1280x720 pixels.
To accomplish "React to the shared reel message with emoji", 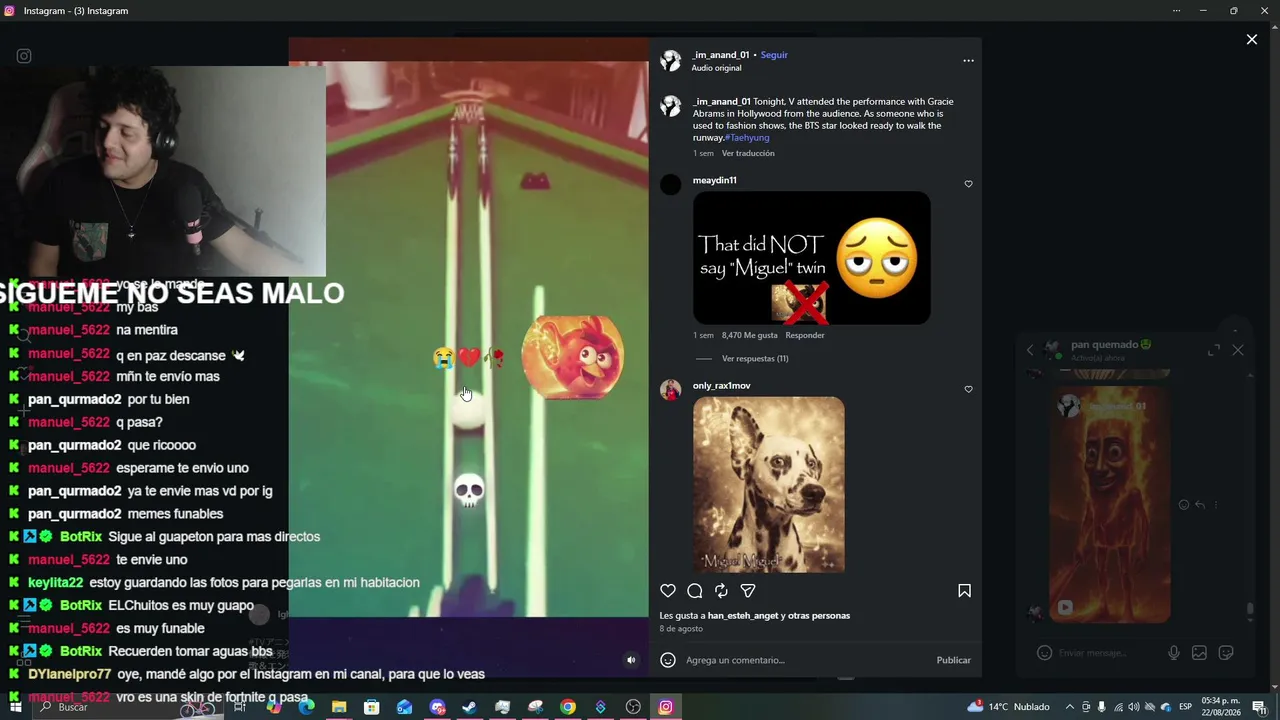I will (1184, 505).
